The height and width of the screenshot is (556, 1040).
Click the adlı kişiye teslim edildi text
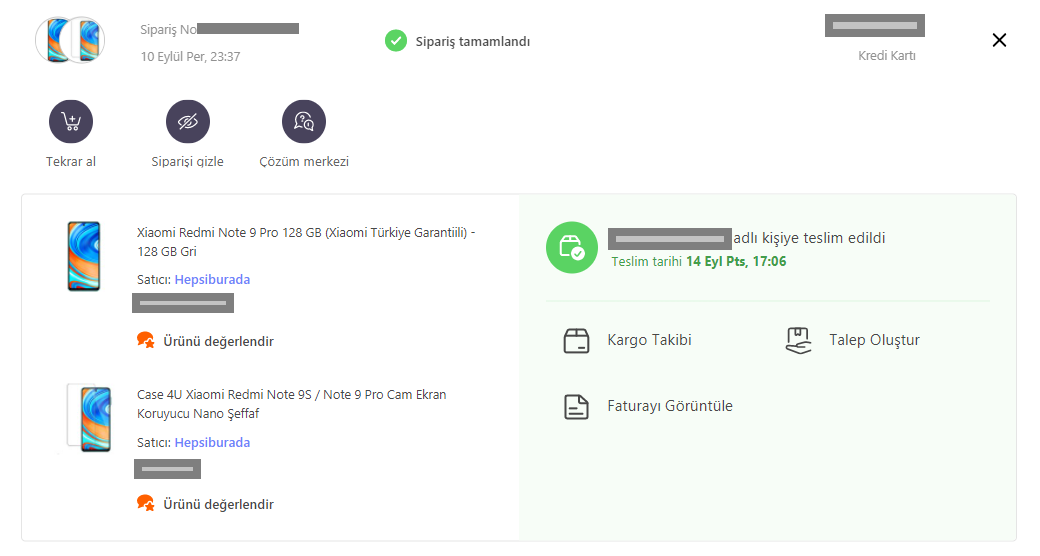(x=809, y=238)
